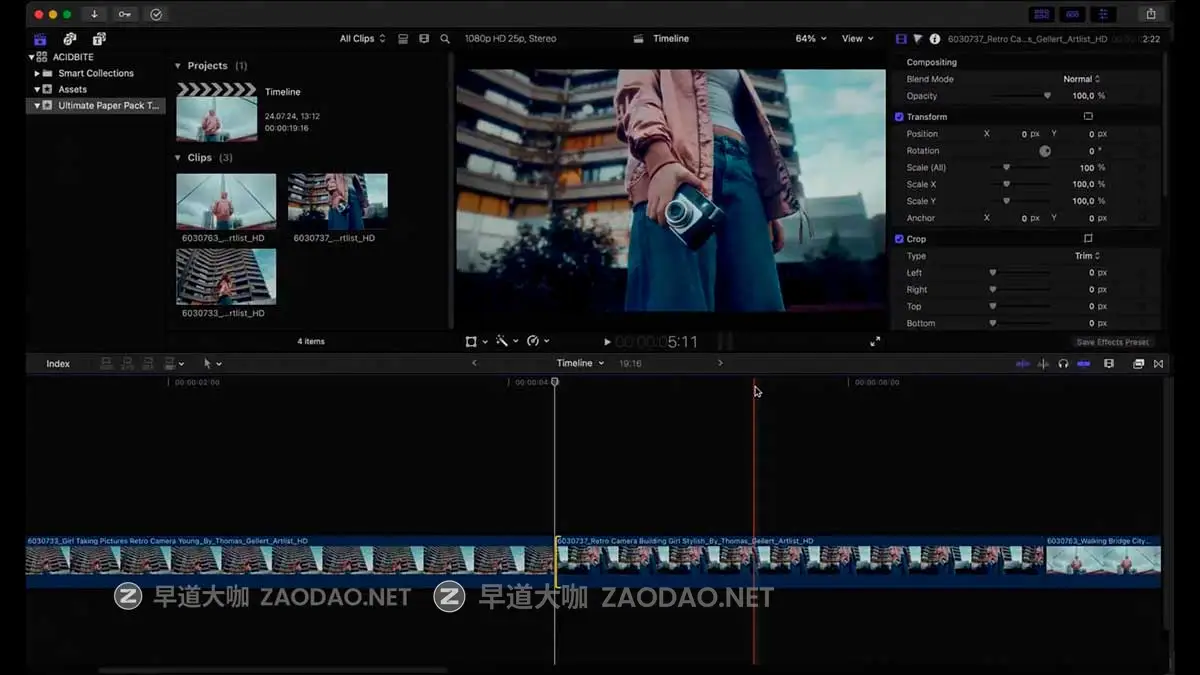Collapse the Clips section in the browser
Image resolution: width=1200 pixels, height=675 pixels.
pyautogui.click(x=178, y=157)
